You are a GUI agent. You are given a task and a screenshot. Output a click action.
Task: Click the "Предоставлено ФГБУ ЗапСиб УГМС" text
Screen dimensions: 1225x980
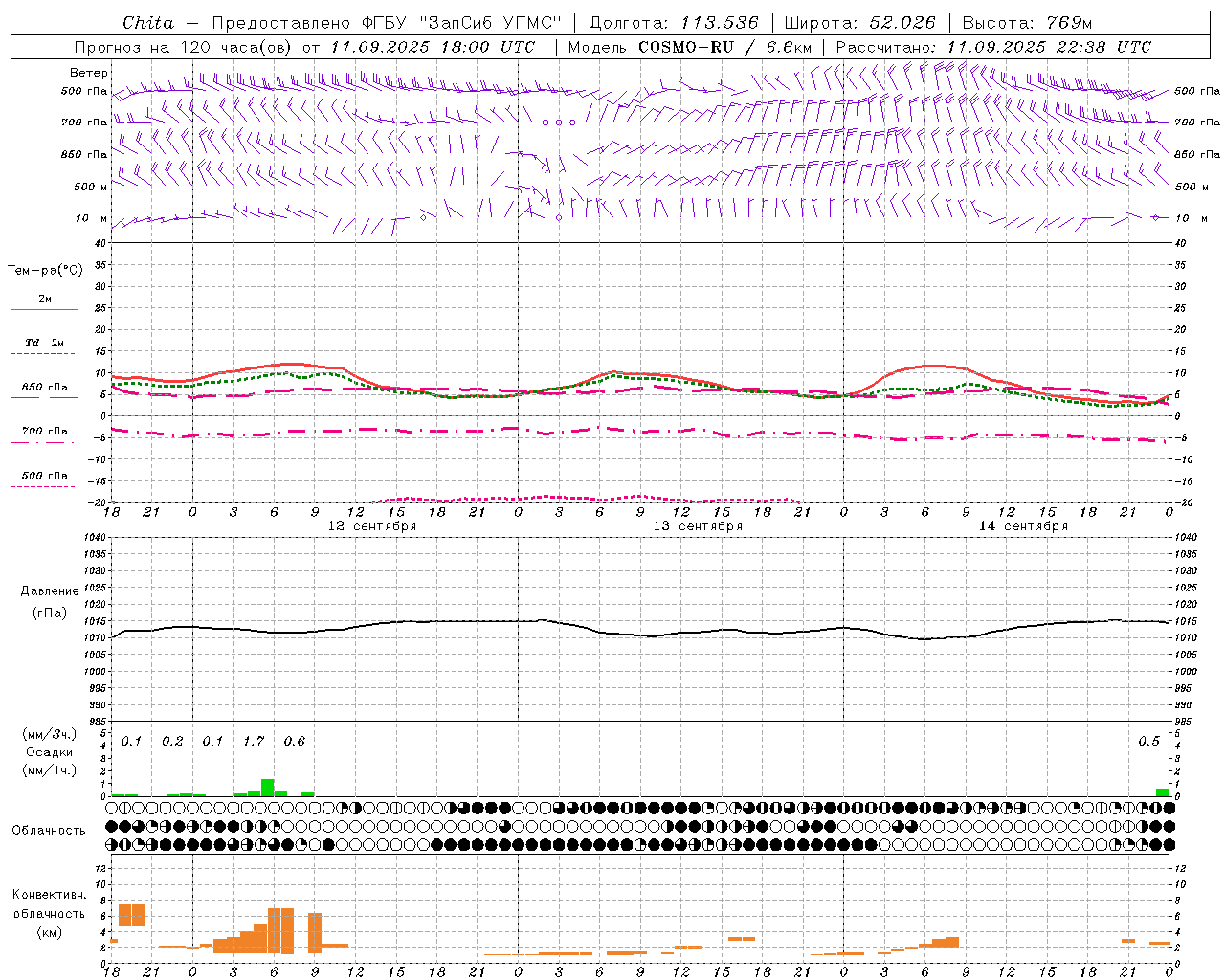[x=386, y=23]
